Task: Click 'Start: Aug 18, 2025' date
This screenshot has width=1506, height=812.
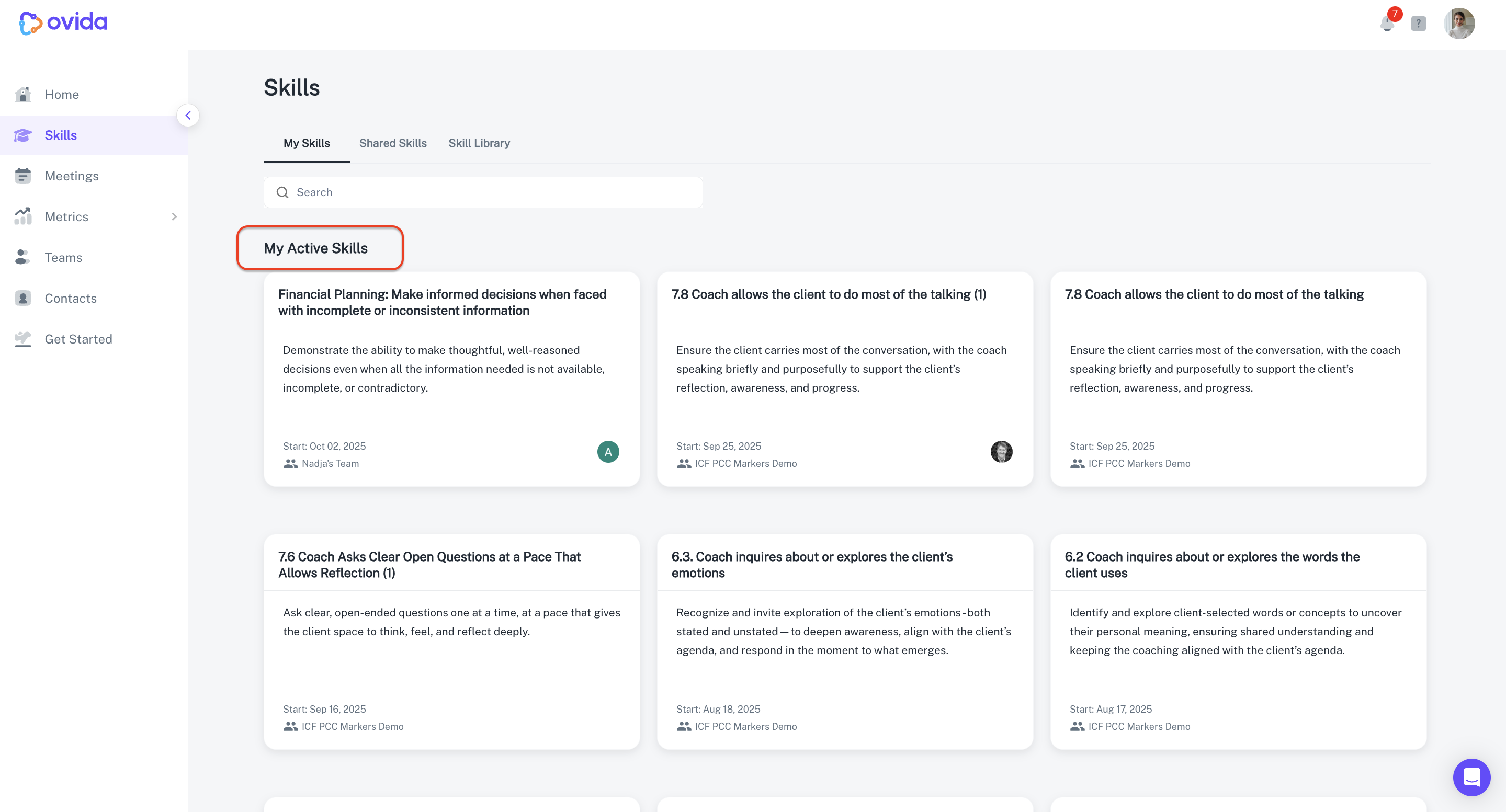Action: [x=718, y=708]
